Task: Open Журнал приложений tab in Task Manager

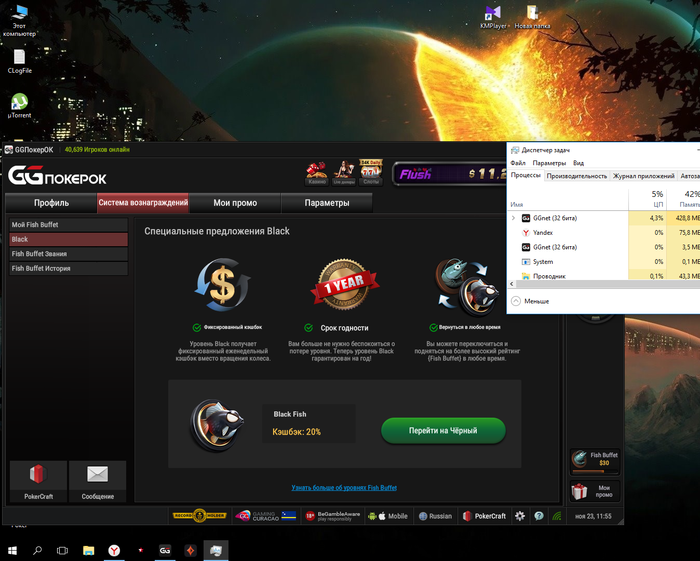Action: (x=643, y=176)
